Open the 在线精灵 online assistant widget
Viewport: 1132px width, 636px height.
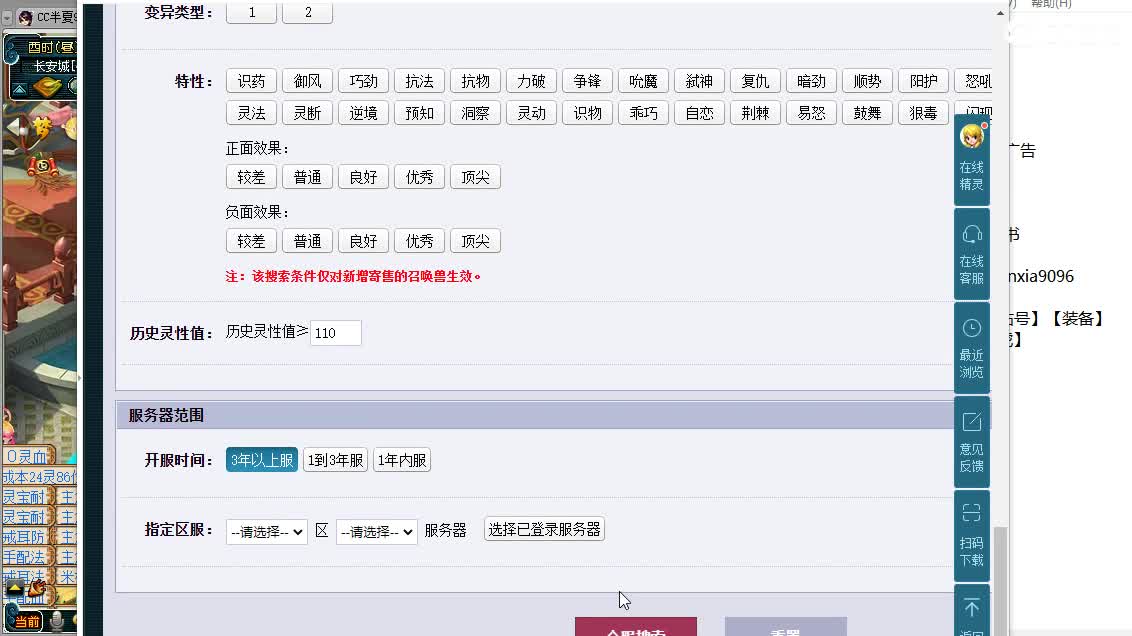pyautogui.click(x=972, y=160)
